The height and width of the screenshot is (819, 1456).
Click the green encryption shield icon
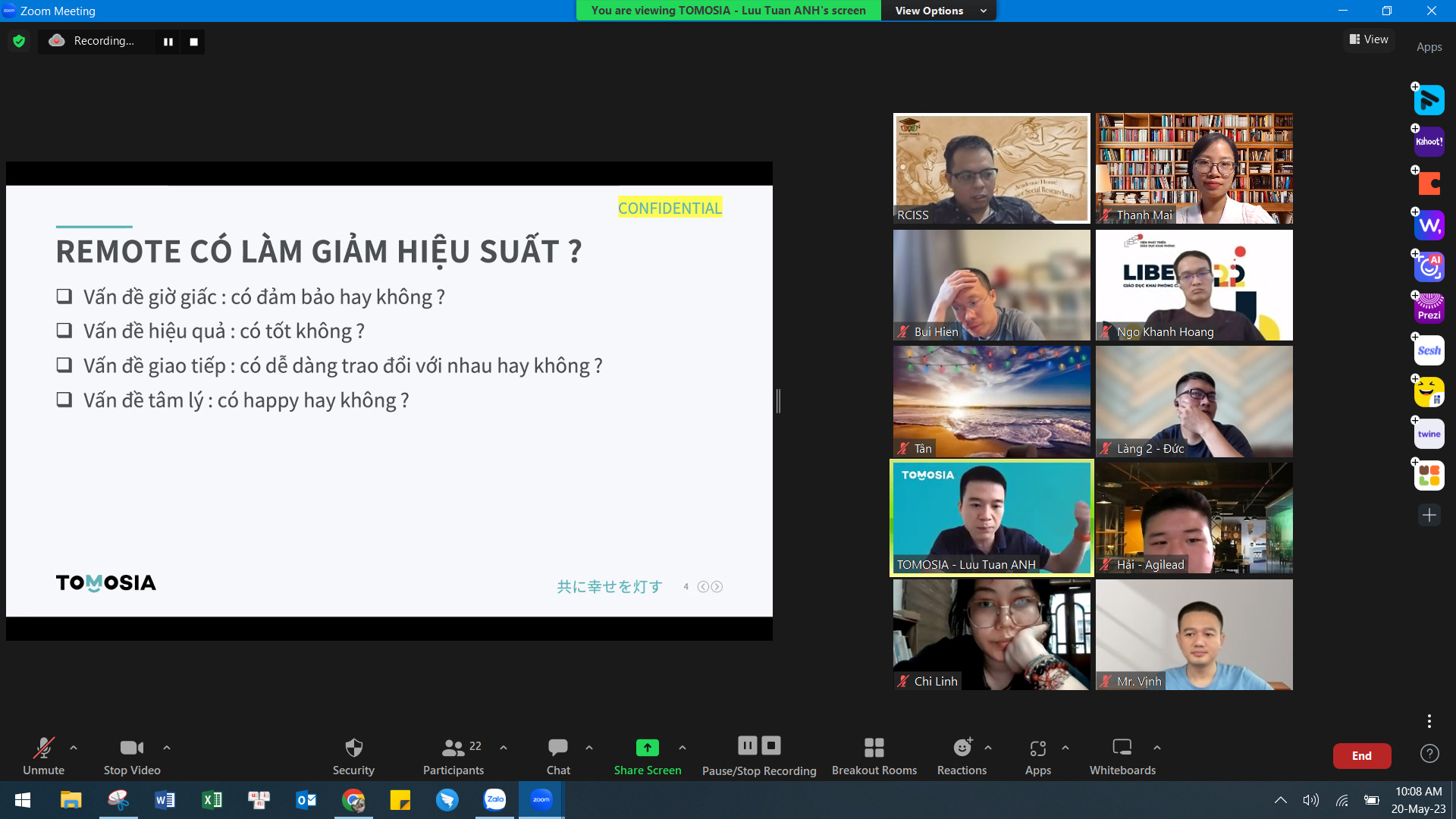(x=19, y=41)
